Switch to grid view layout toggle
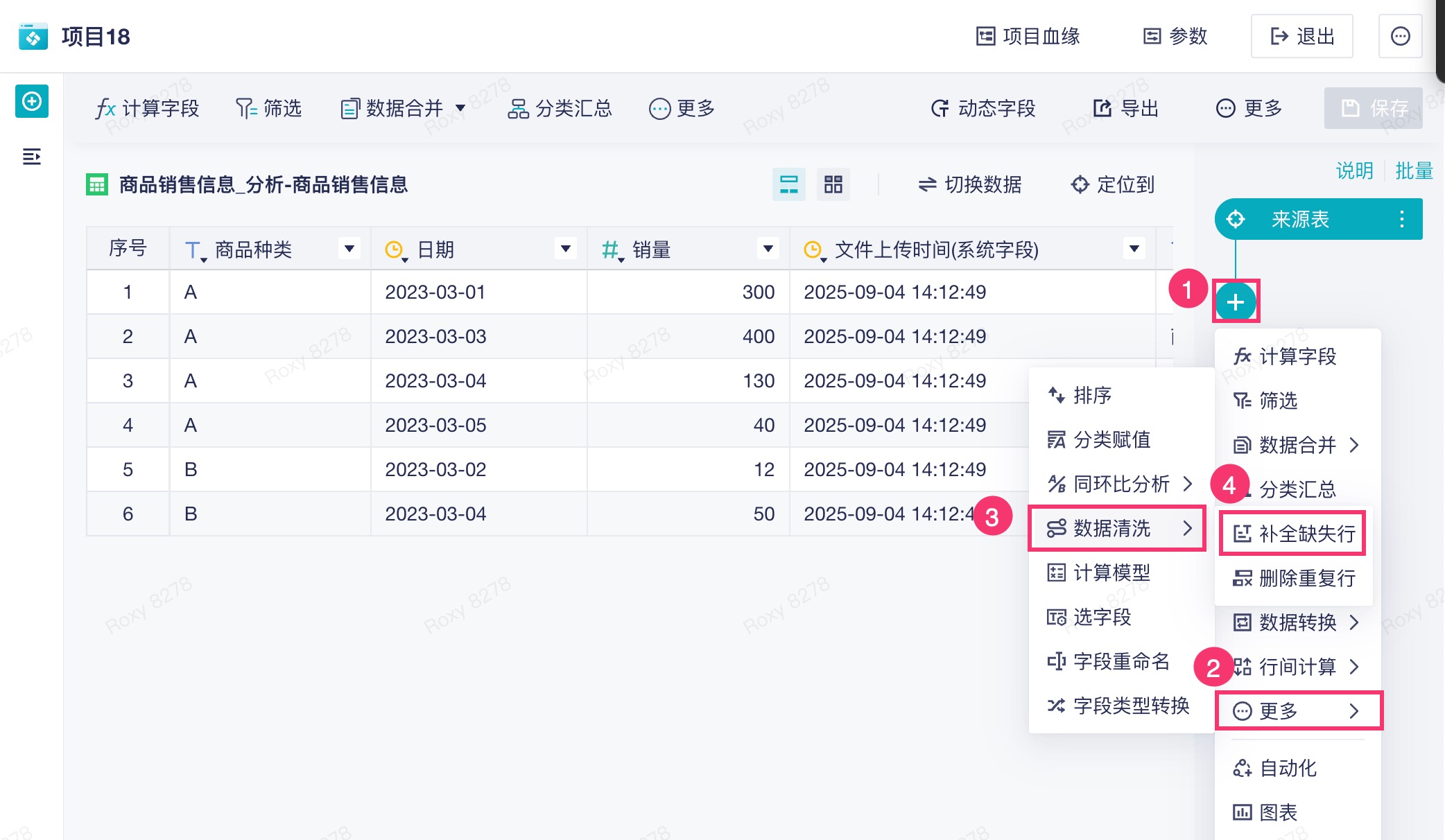 point(833,184)
